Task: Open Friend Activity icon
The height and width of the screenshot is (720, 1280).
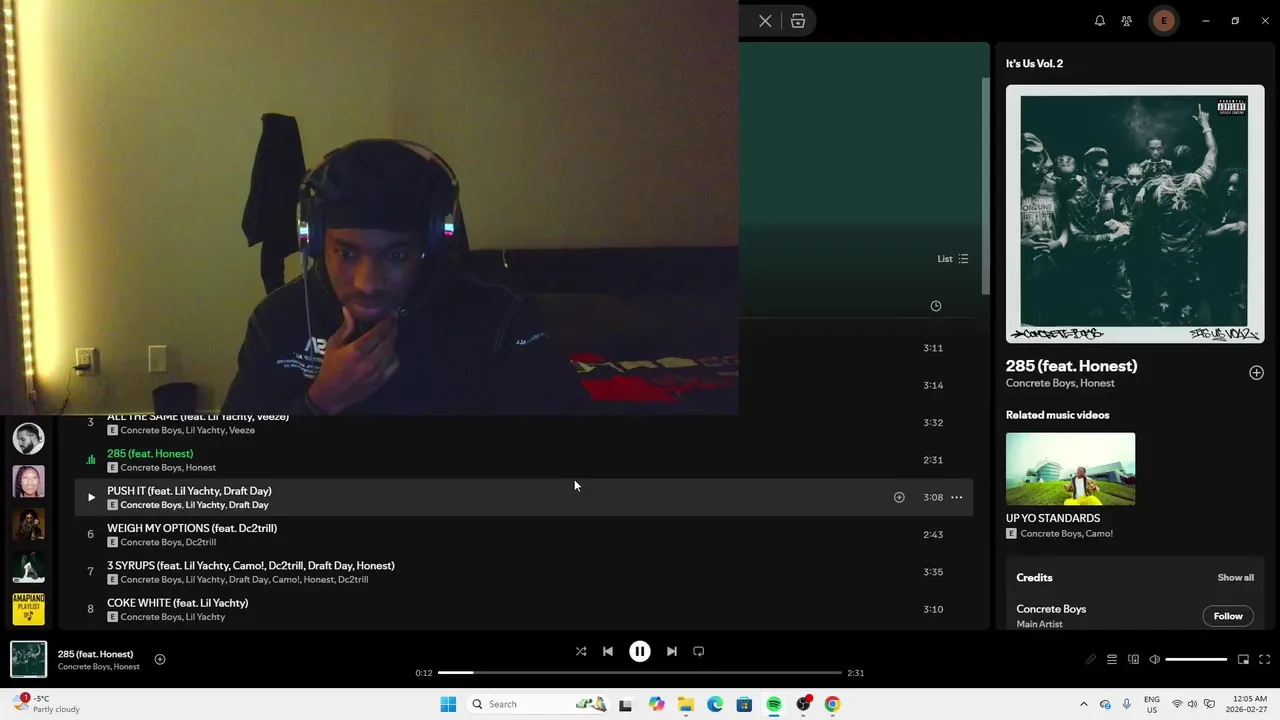Action: pos(1127,21)
